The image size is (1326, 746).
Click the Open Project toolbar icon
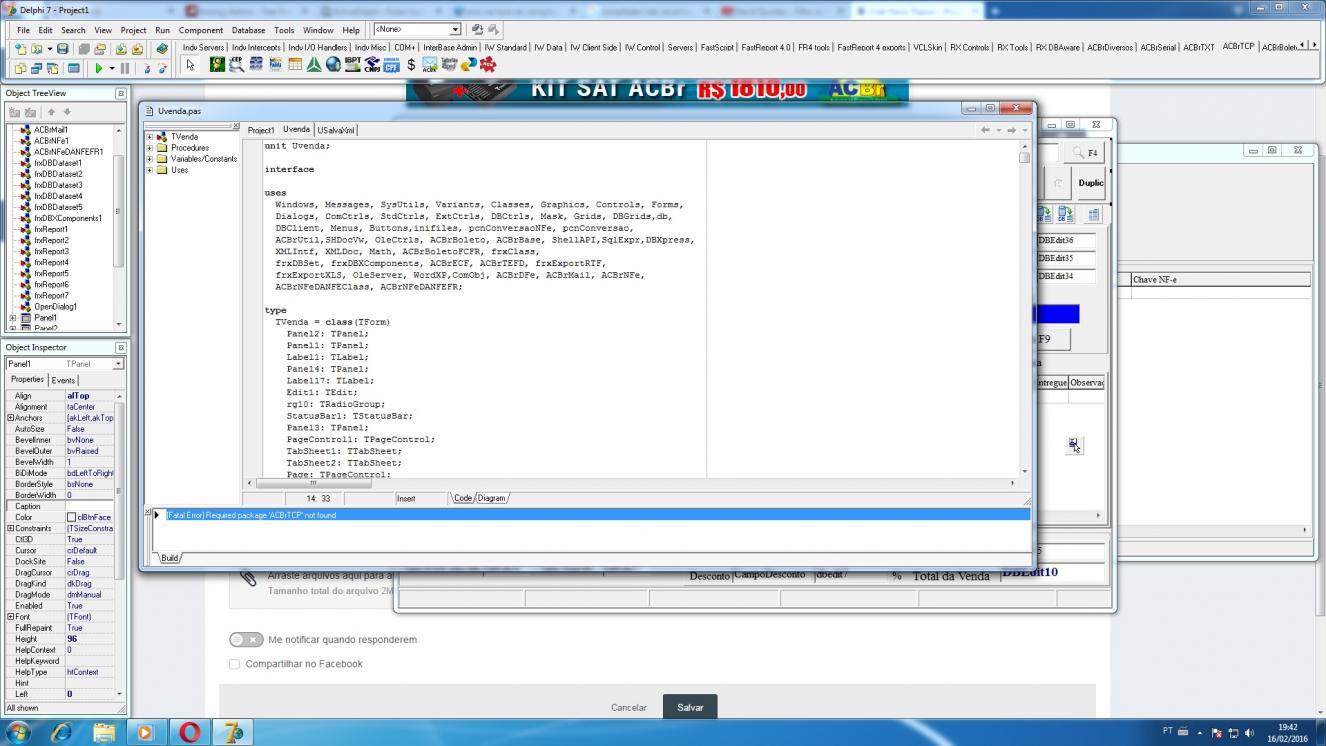(100, 49)
